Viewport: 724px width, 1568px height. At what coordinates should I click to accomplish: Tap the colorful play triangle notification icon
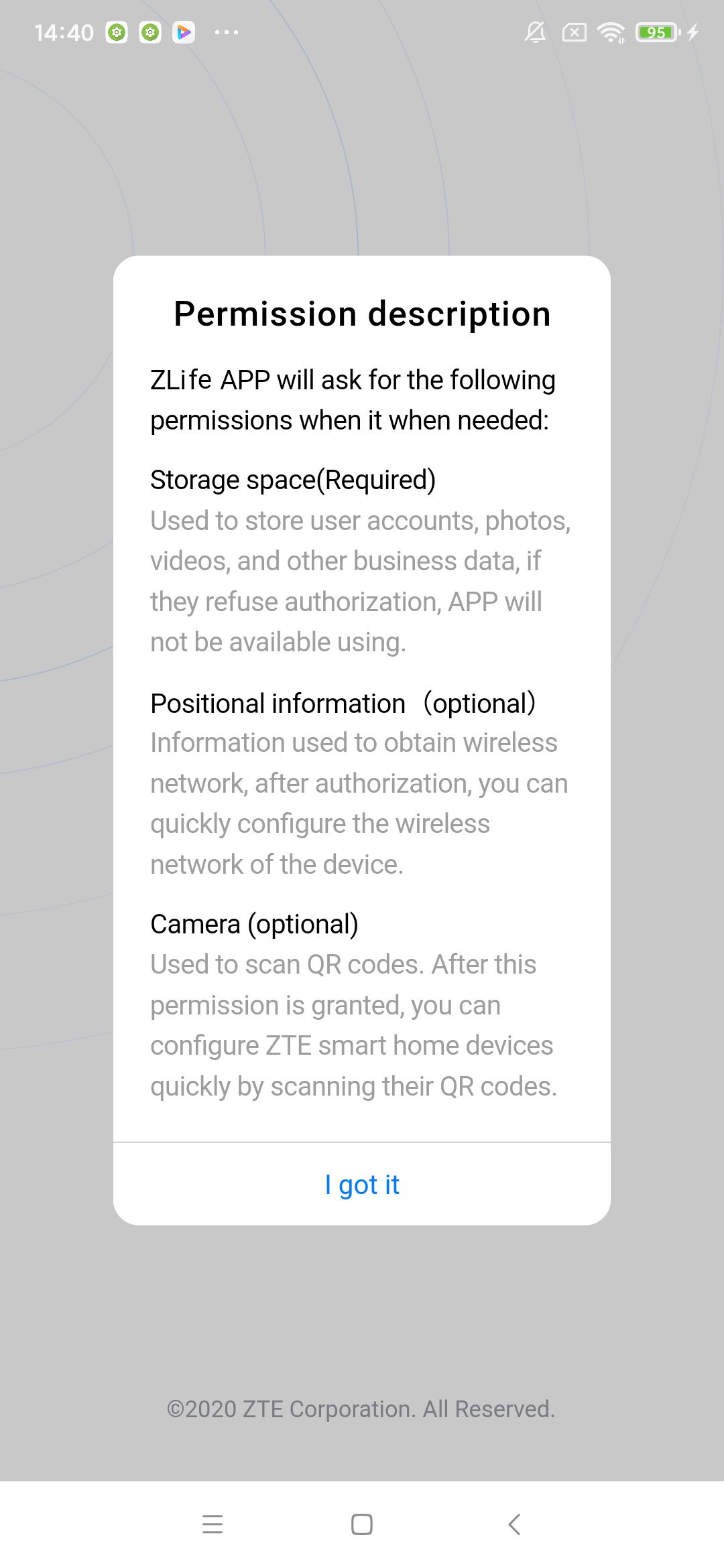184,32
